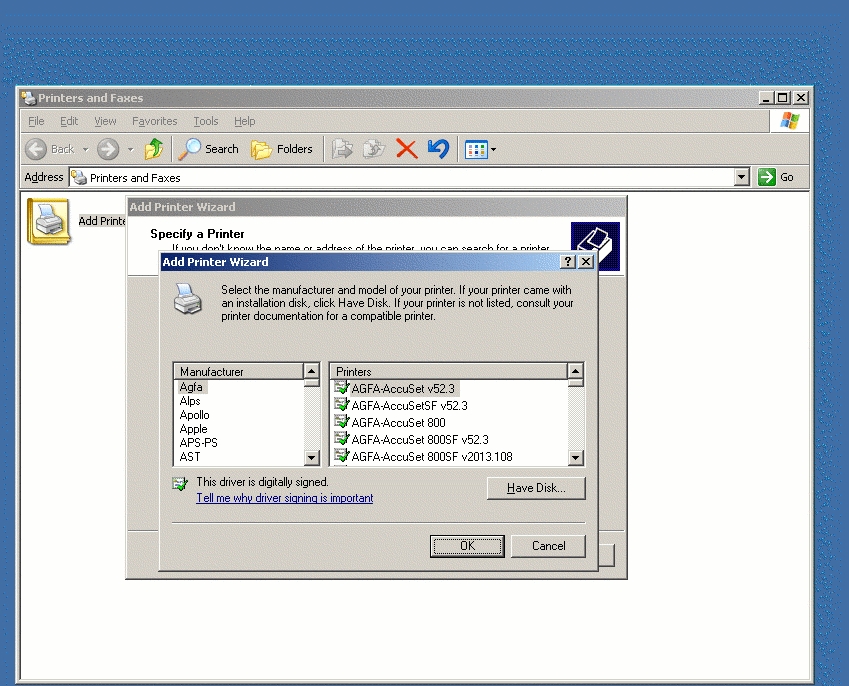This screenshot has height=686, width=849.
Task: Open the Favorites menu
Action: tap(155, 121)
